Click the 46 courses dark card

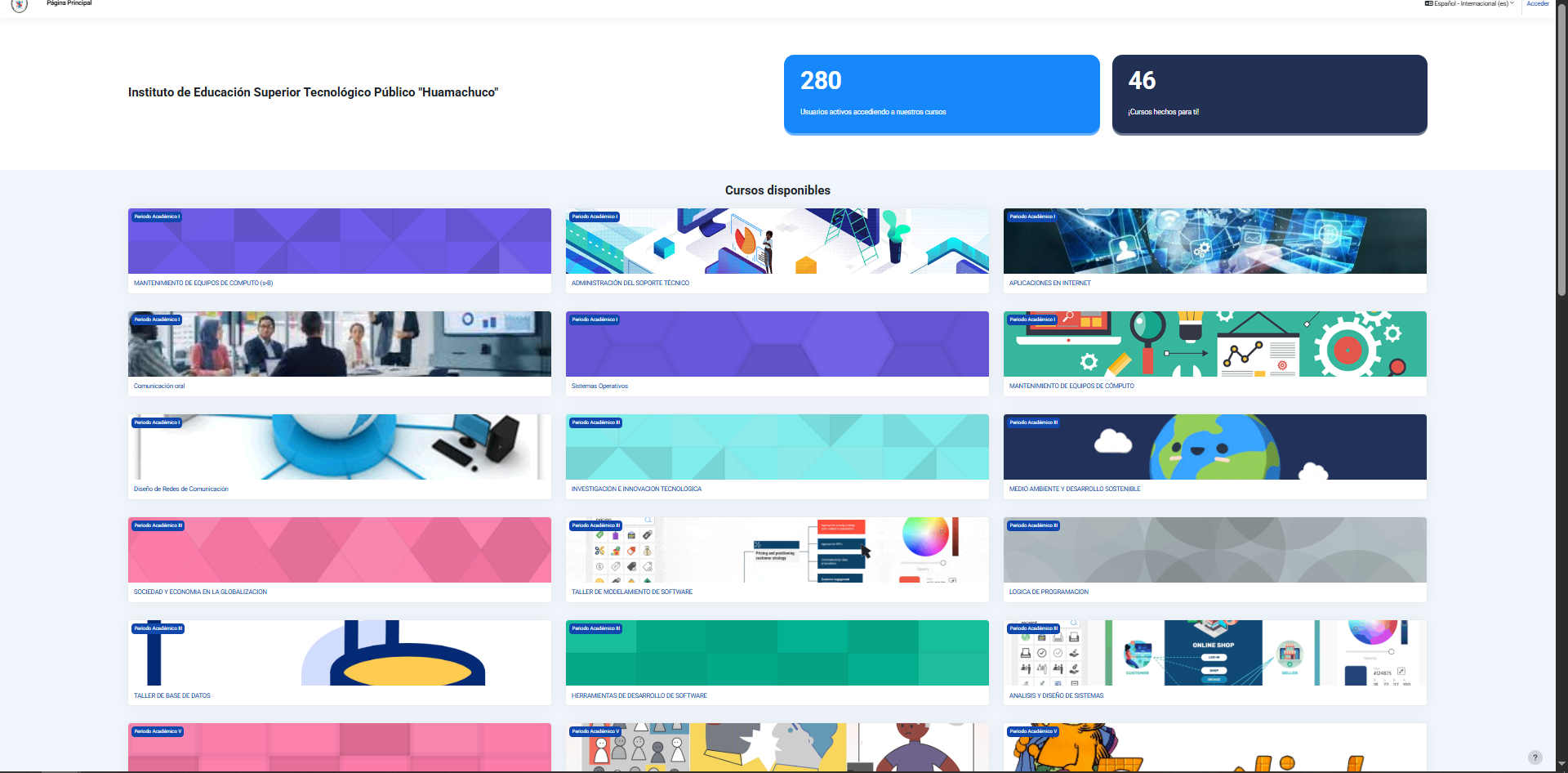click(1269, 94)
